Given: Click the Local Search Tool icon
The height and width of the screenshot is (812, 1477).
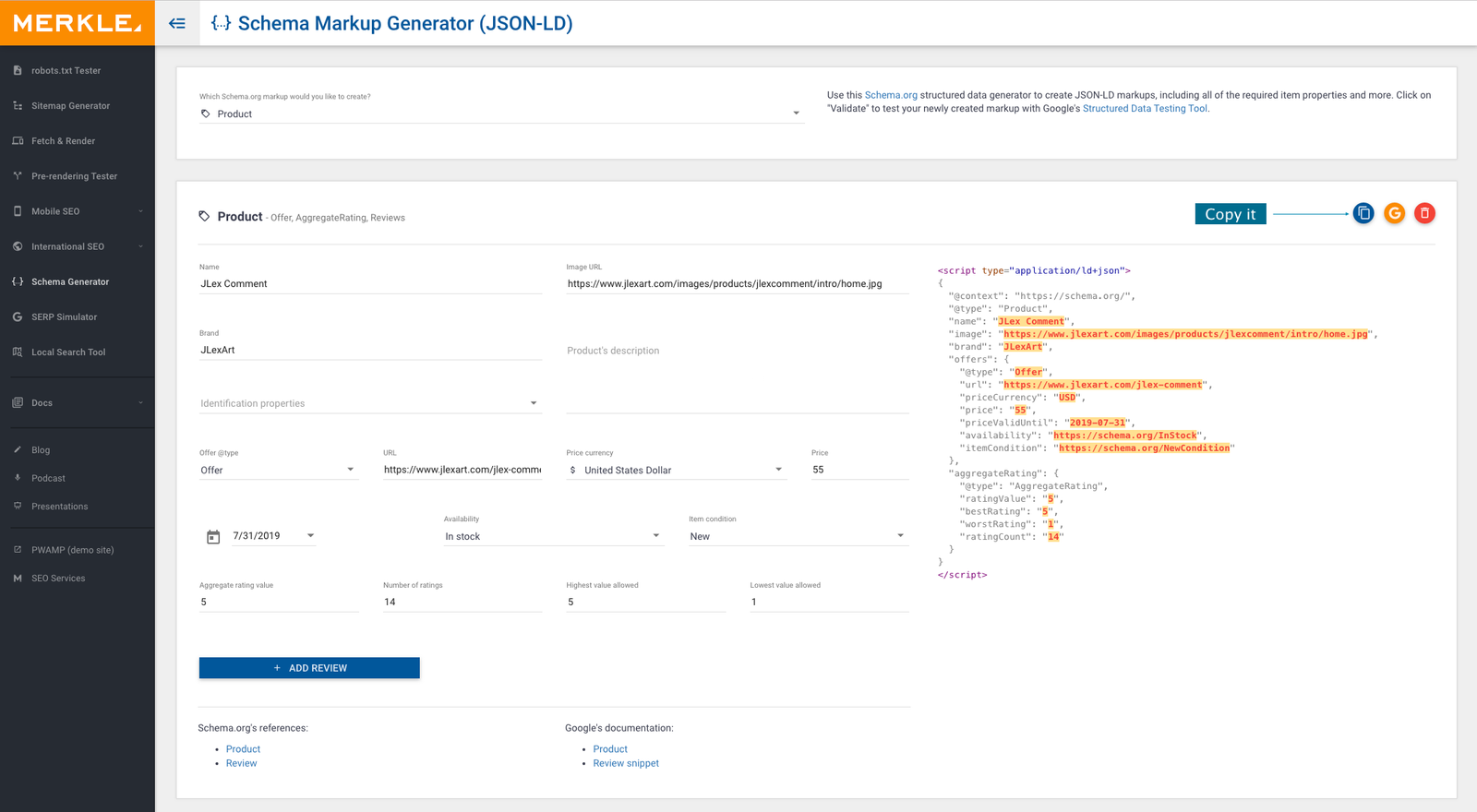Looking at the screenshot, I should click(18, 352).
